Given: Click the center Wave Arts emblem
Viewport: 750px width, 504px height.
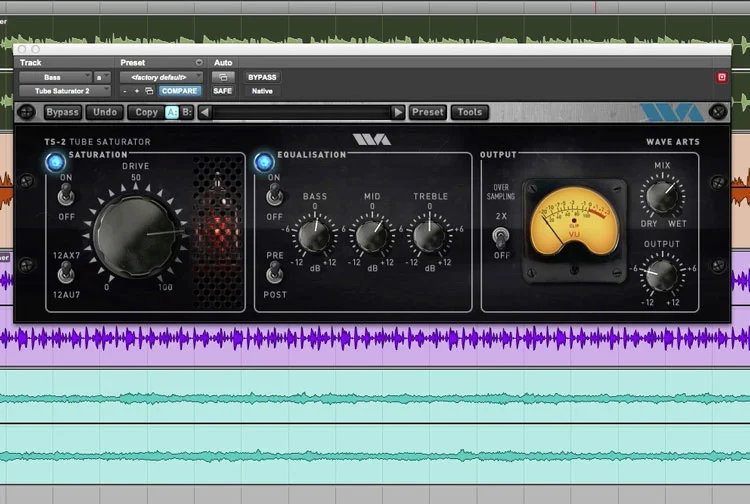Looking at the screenshot, I should click(372, 140).
